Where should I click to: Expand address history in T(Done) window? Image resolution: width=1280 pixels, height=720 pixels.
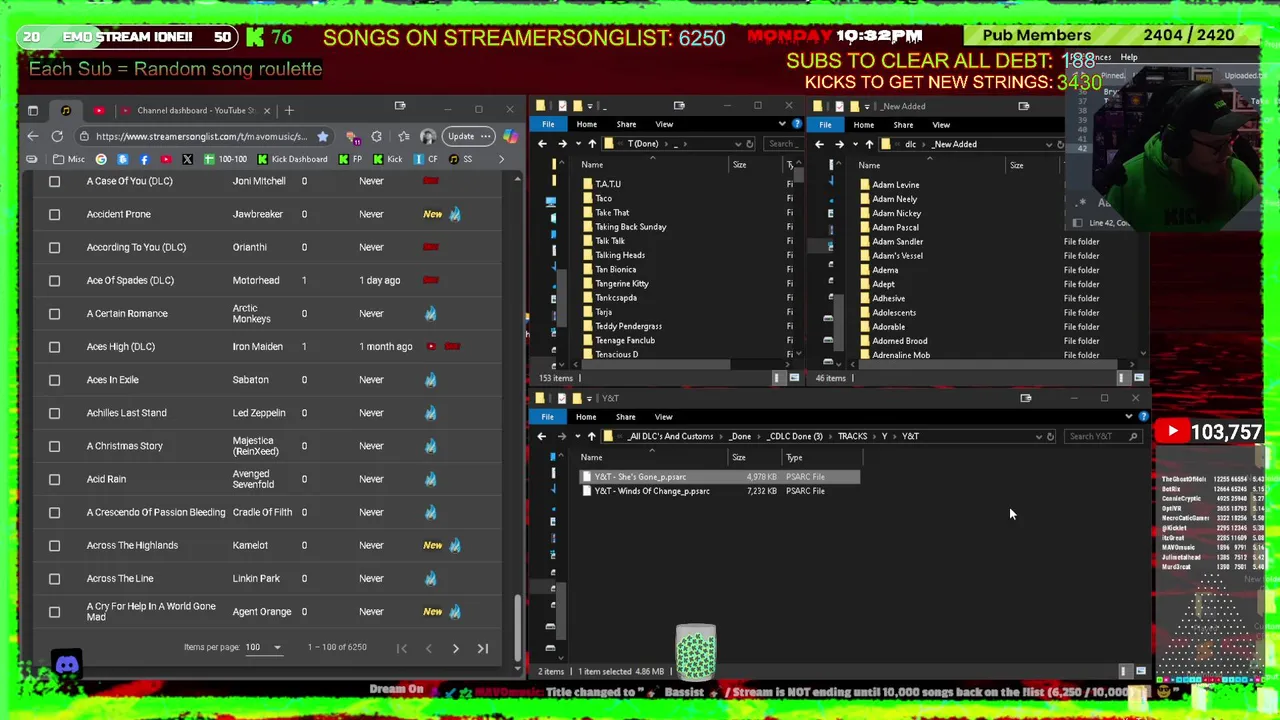[738, 144]
